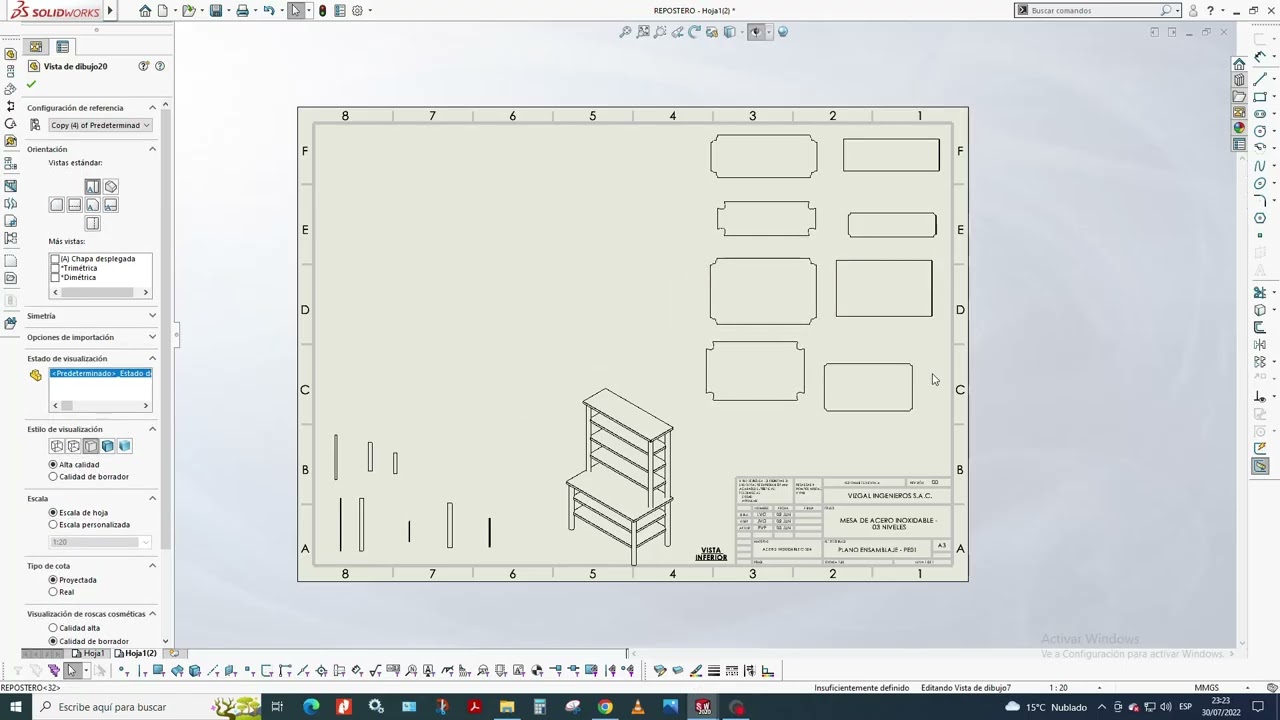
Task: Switch to the Hoja1 sheet tab
Action: [90, 653]
